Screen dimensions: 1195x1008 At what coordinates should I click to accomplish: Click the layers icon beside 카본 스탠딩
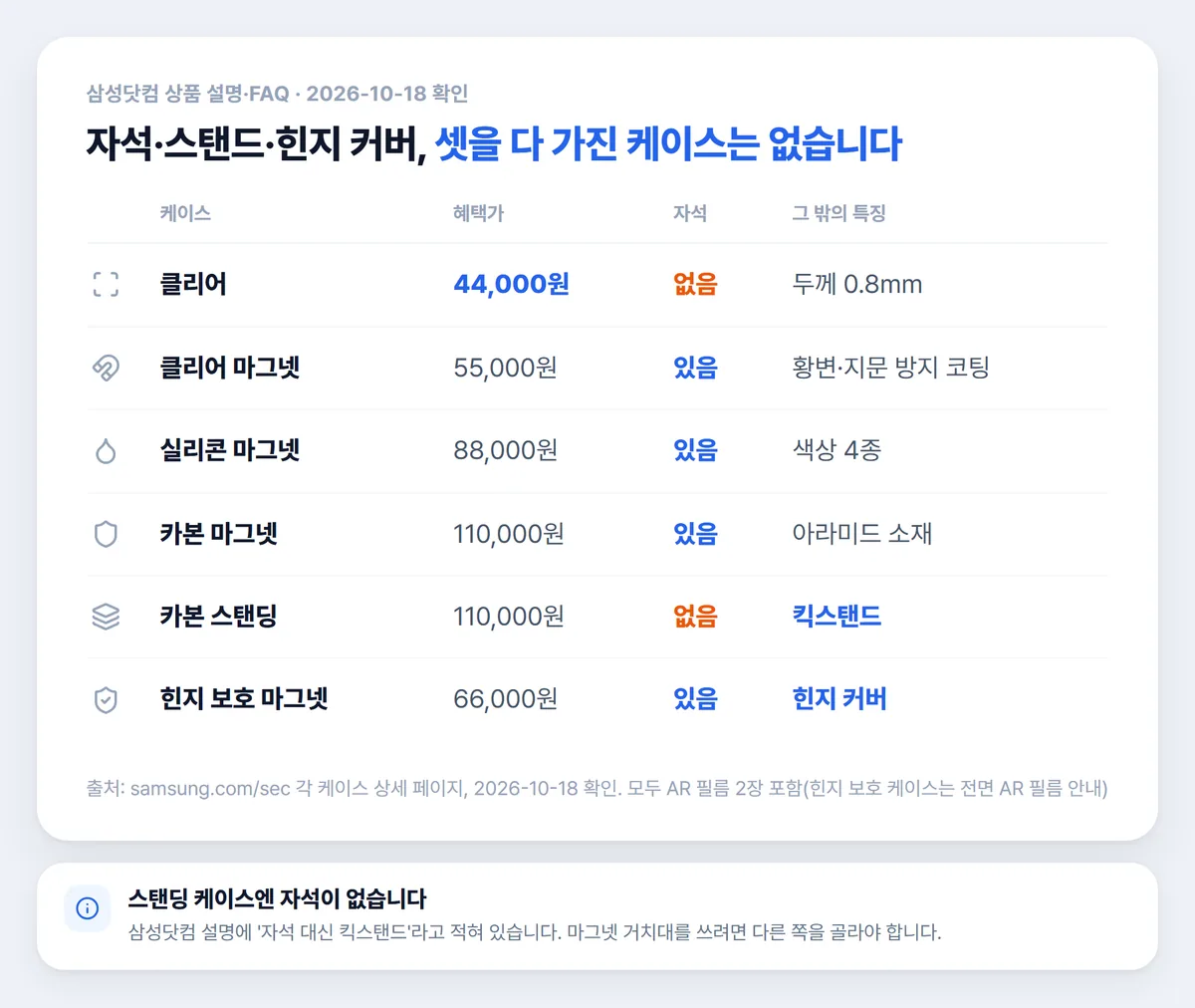[x=106, y=617]
